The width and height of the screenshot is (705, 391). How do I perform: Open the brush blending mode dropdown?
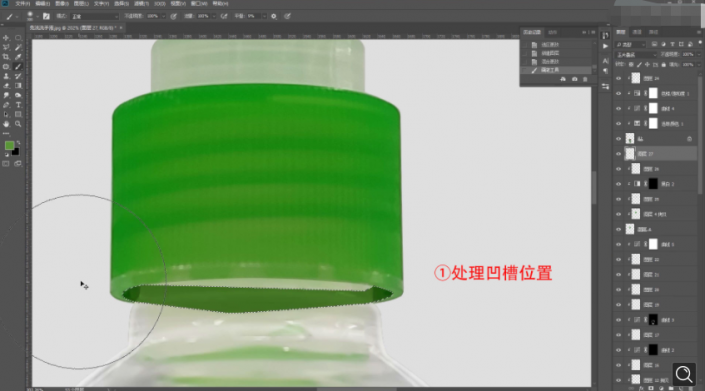[x=94, y=16]
